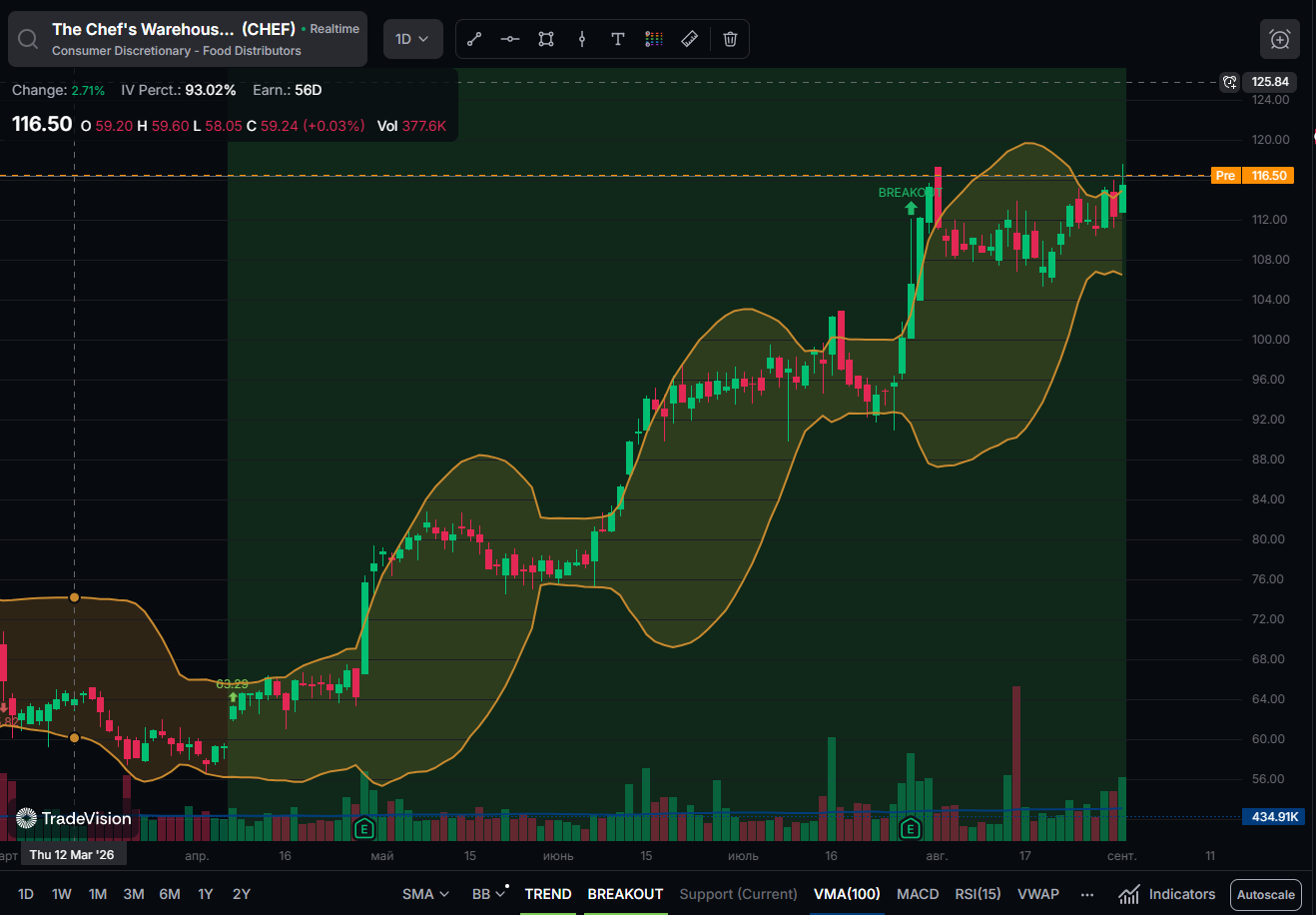Select the trend line drawing tool
Viewport: 1316px width, 915px height.
click(x=474, y=39)
